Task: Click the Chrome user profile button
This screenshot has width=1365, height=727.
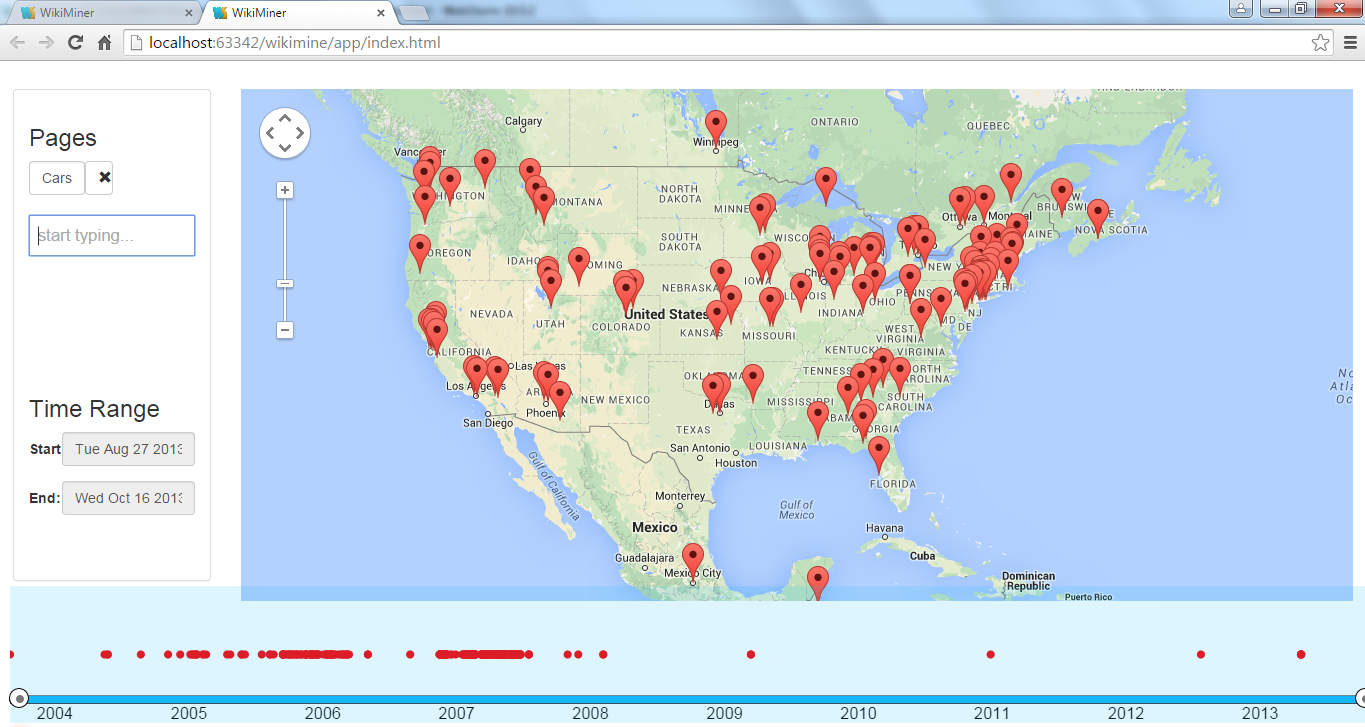Action: click(x=1241, y=9)
